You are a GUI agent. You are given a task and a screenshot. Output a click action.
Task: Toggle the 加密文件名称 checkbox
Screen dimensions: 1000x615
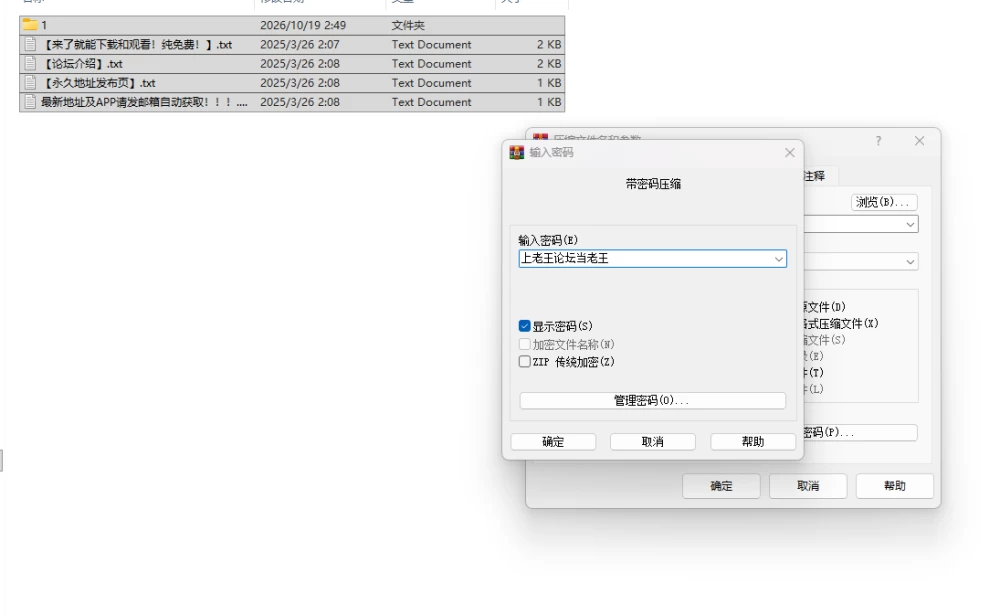(x=525, y=344)
